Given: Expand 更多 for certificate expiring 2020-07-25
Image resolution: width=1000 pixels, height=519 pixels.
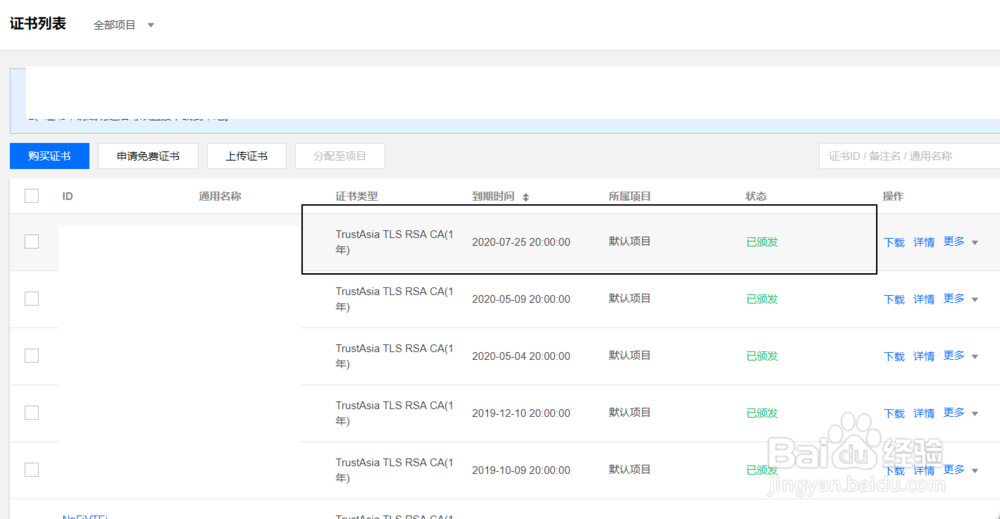Looking at the screenshot, I should pos(960,242).
